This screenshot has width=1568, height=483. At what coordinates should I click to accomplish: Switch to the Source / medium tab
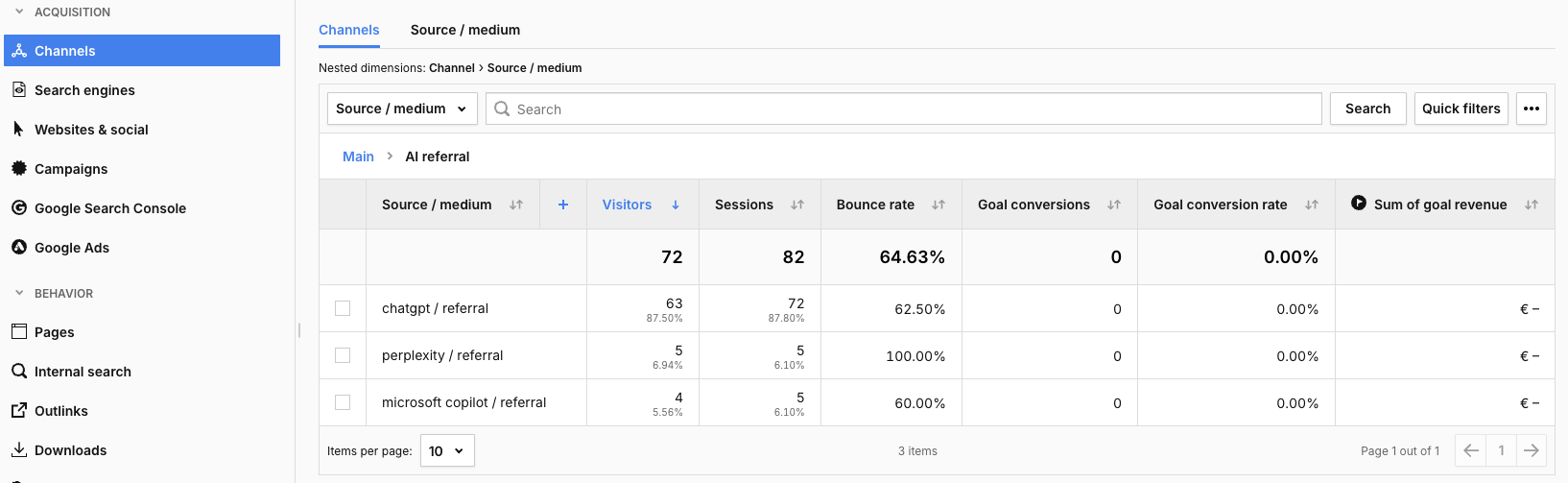tap(465, 30)
